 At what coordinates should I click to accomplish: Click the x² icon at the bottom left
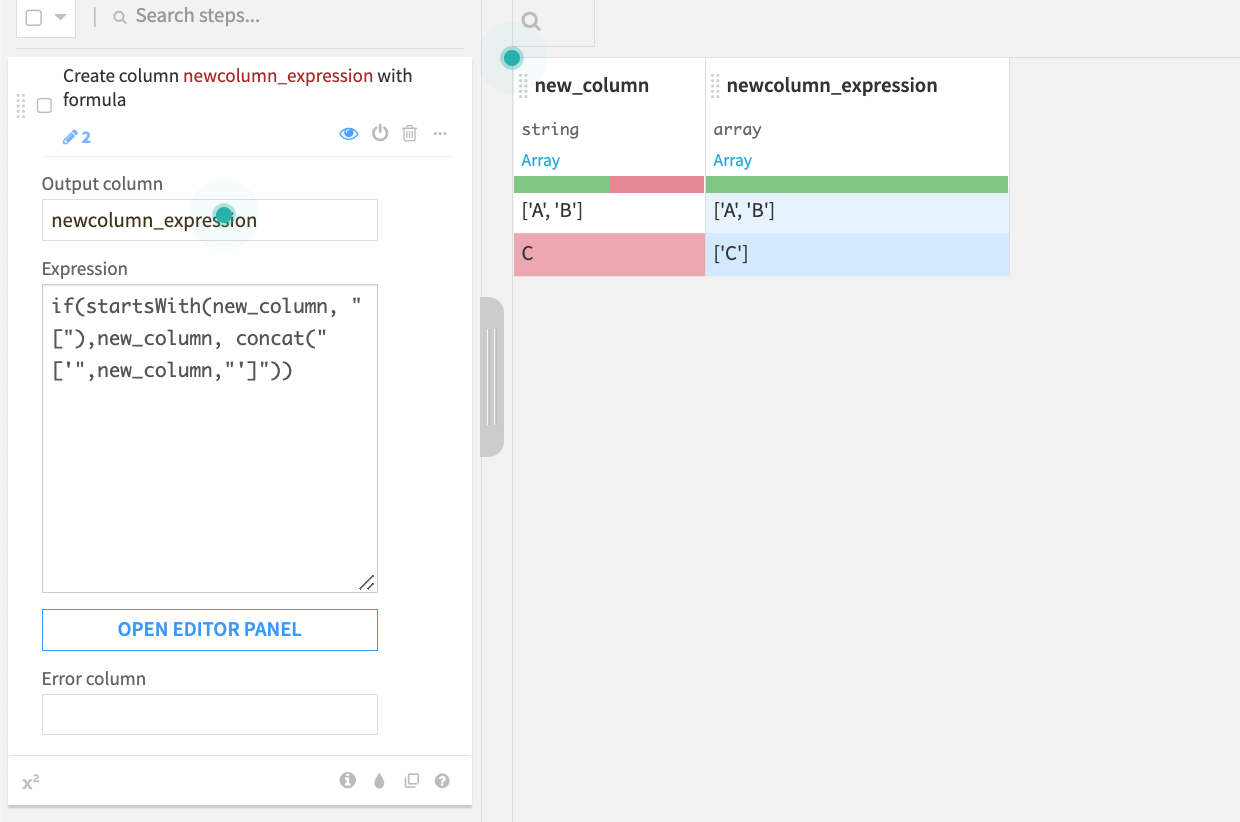tap(30, 780)
